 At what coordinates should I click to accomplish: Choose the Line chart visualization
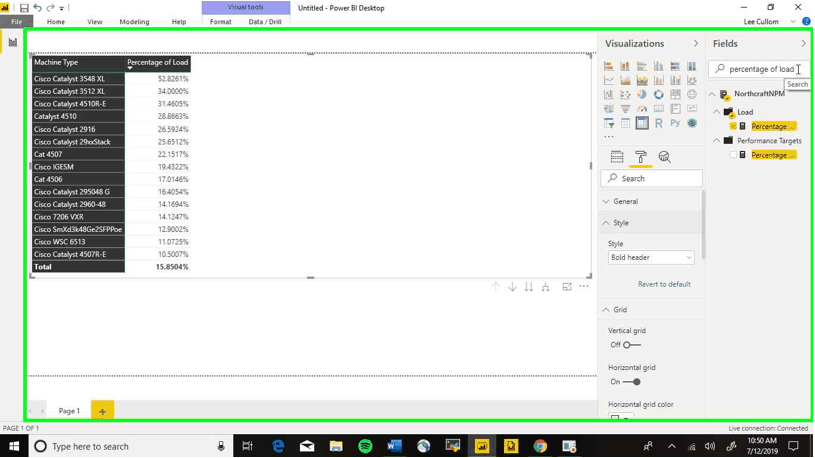(608, 80)
